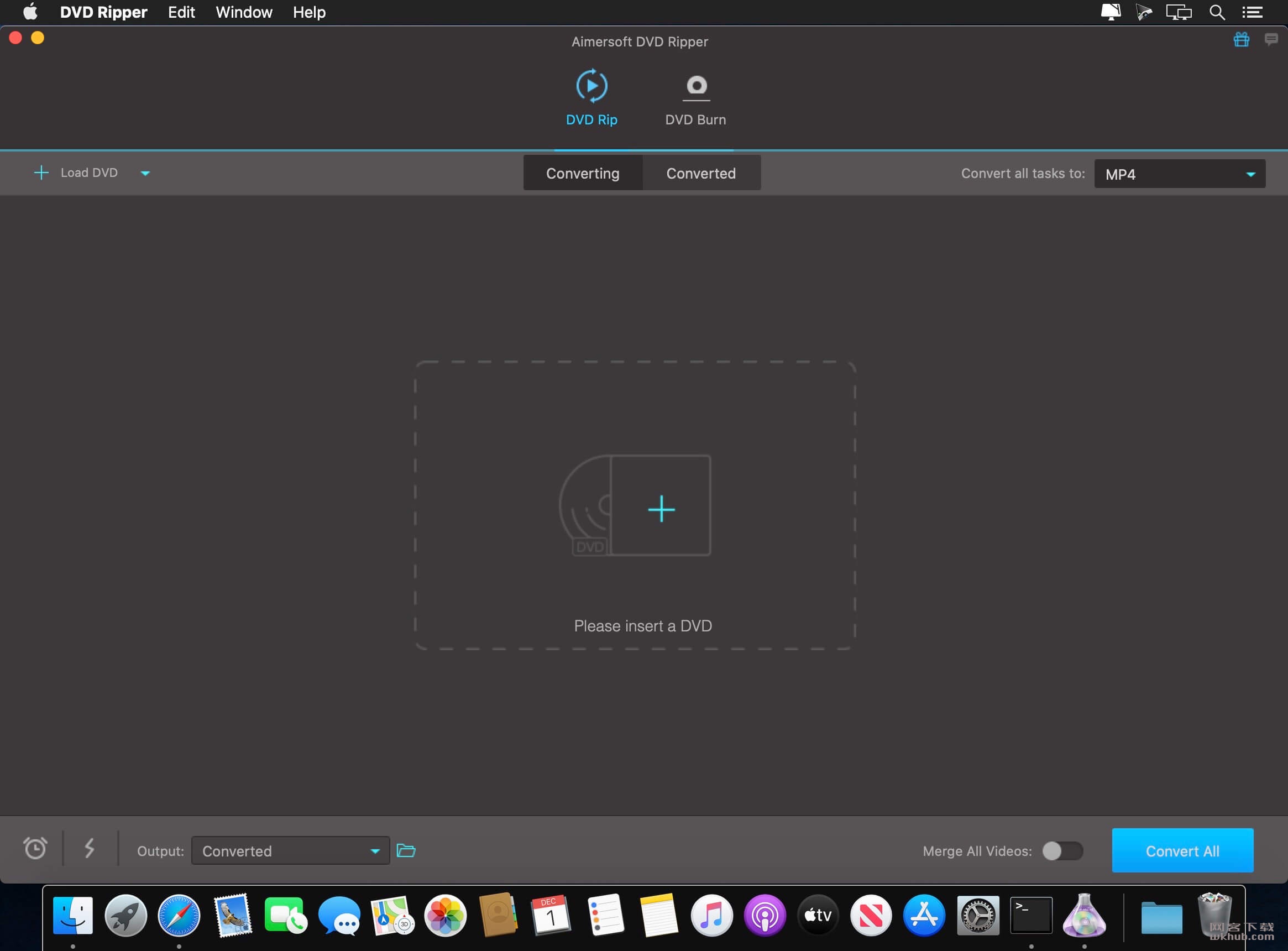Open the DVD Ripper app menu
Image resolution: width=1288 pixels, height=951 pixels.
click(103, 12)
